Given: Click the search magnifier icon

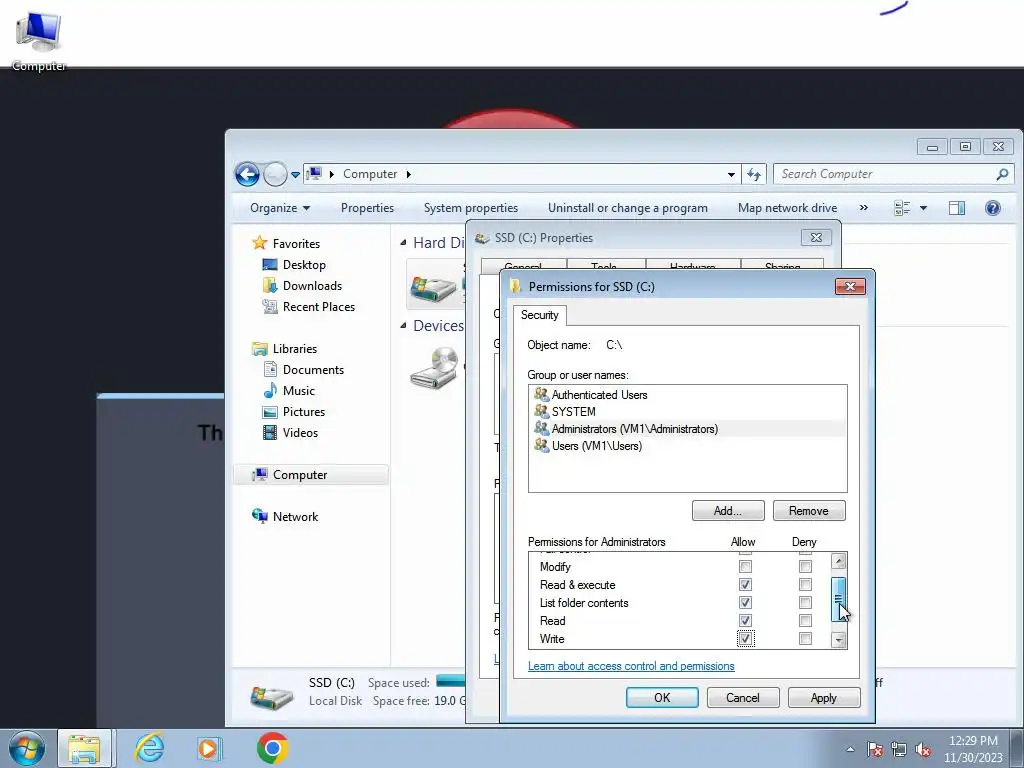Looking at the screenshot, I should pos(1002,174).
